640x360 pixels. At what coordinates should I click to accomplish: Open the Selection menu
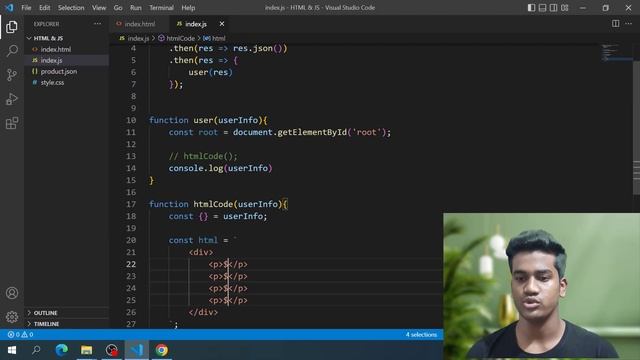point(71,8)
